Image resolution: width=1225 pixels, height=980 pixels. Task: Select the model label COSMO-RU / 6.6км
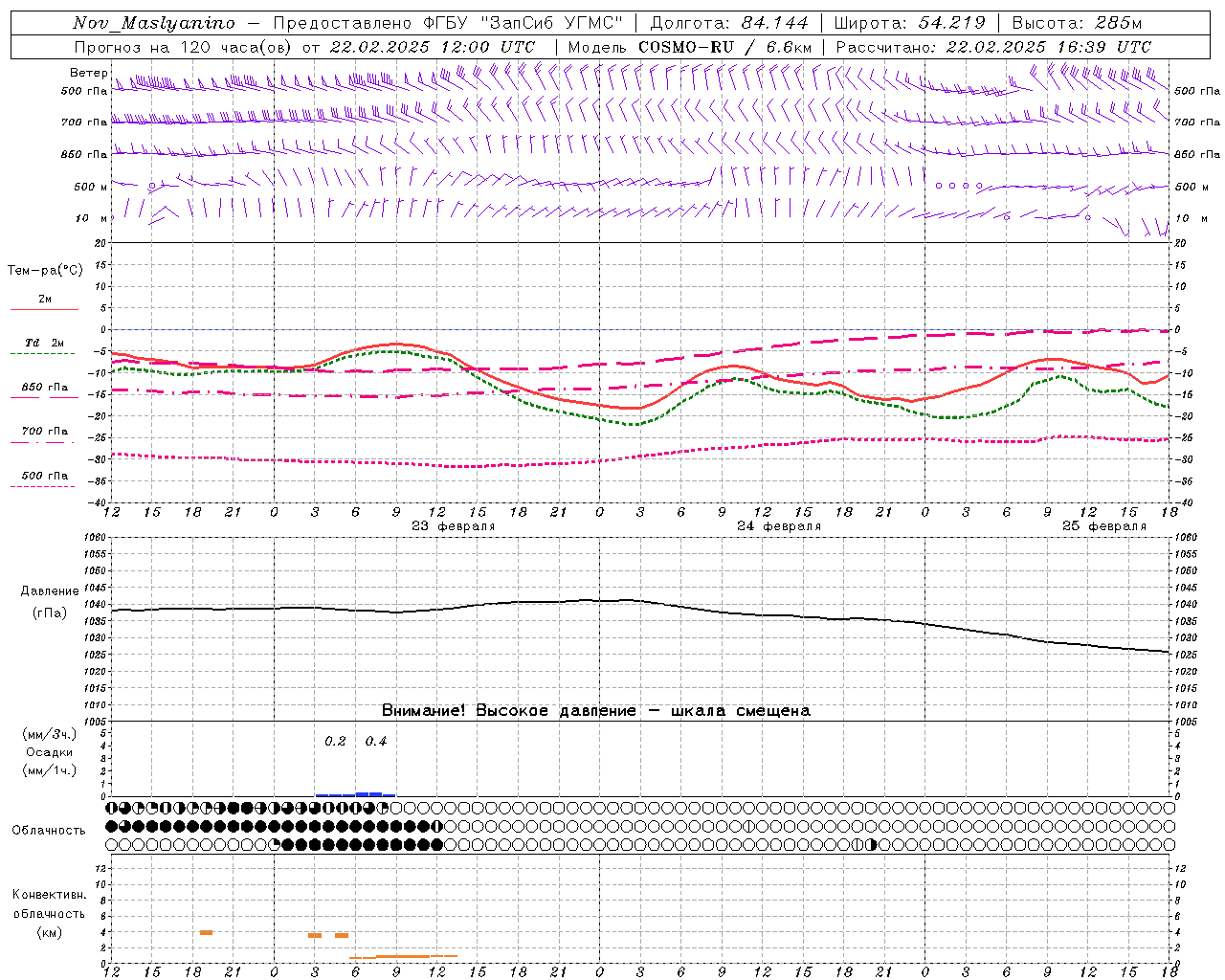[725, 47]
